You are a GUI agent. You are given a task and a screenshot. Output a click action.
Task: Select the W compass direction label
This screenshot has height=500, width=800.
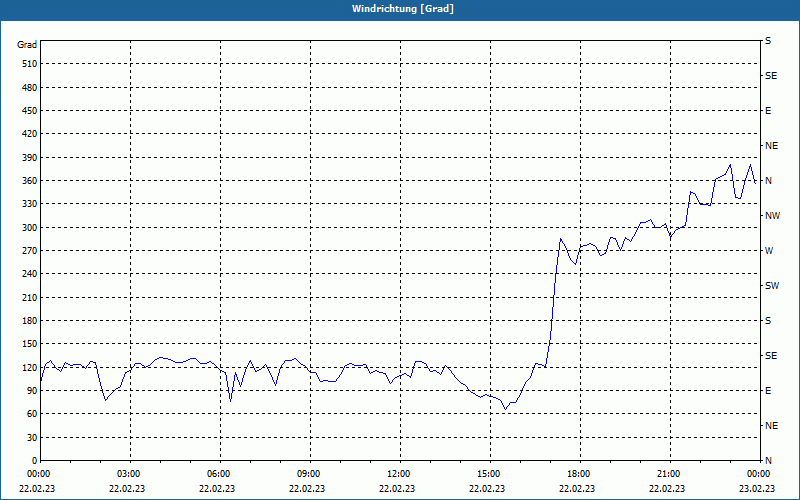point(769,251)
